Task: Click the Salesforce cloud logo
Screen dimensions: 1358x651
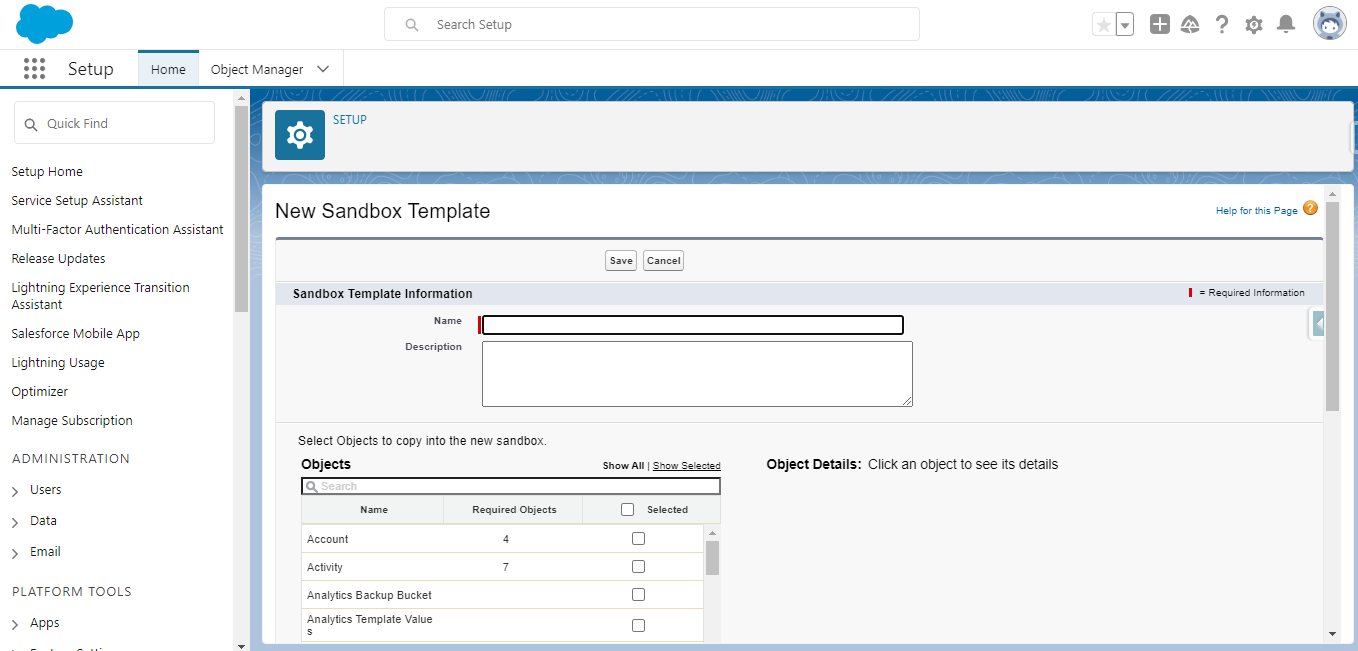Action: click(45, 24)
